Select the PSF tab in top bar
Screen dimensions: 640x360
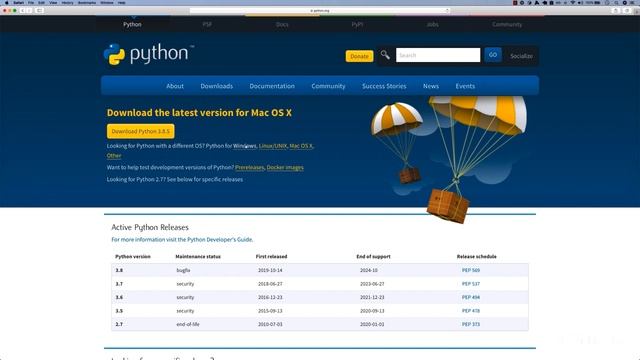point(207,24)
